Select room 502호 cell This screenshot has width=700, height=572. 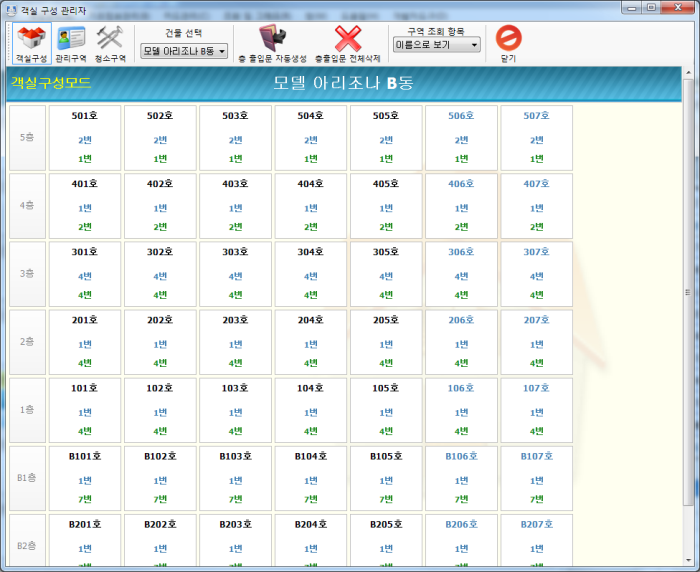click(160, 138)
